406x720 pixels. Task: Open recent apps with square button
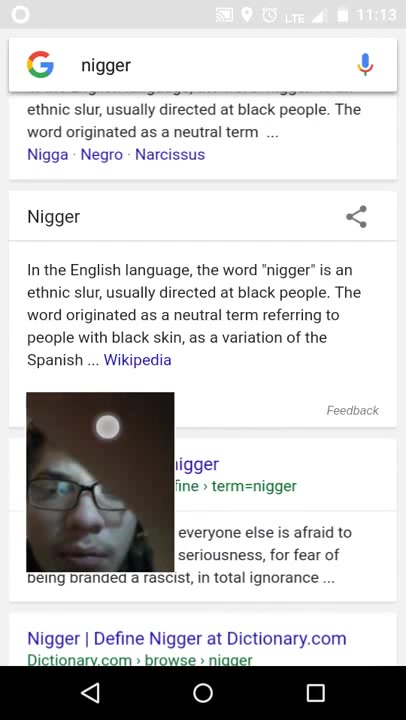pos(316,693)
